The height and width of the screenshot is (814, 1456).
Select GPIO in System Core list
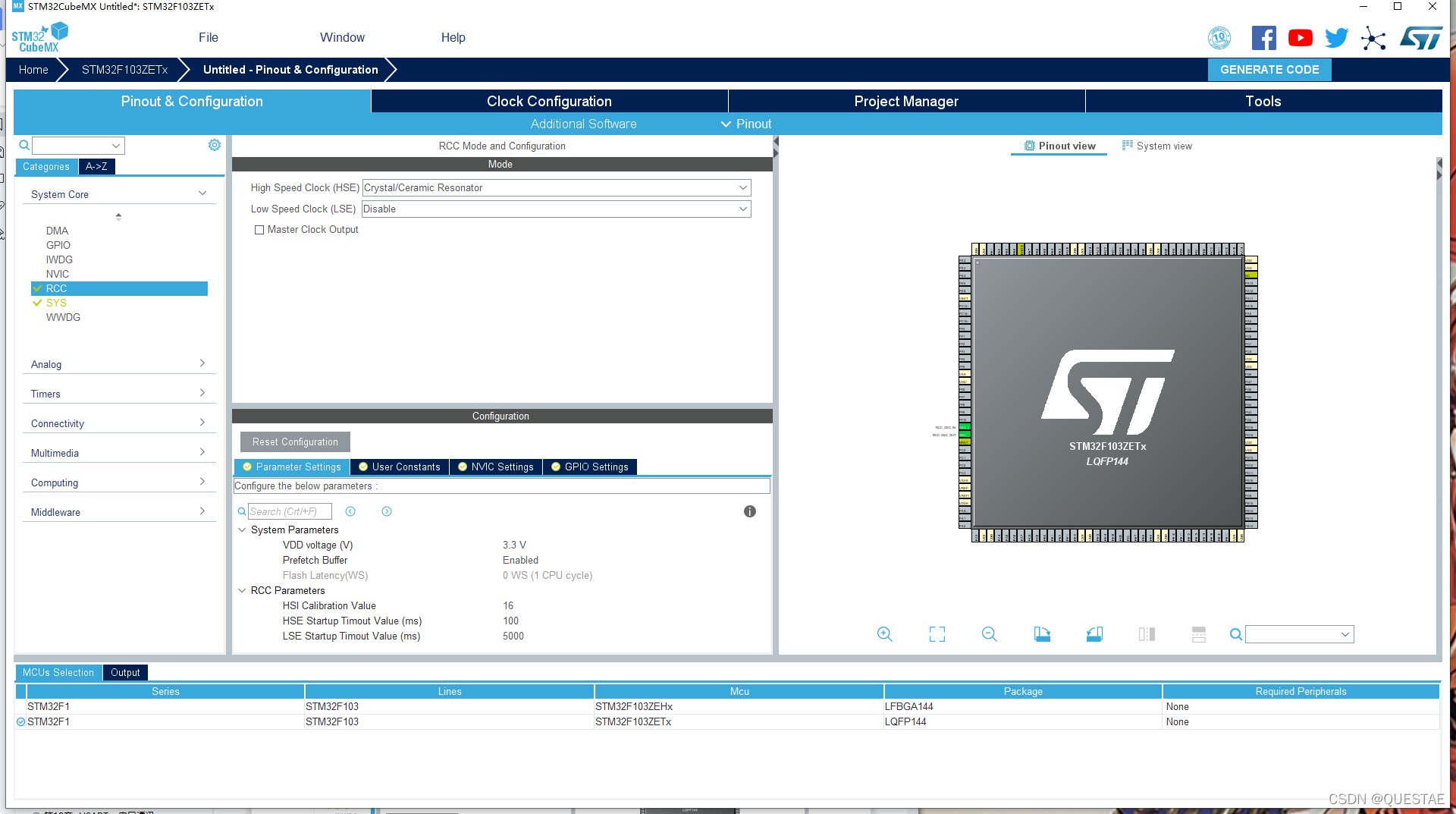[58, 245]
